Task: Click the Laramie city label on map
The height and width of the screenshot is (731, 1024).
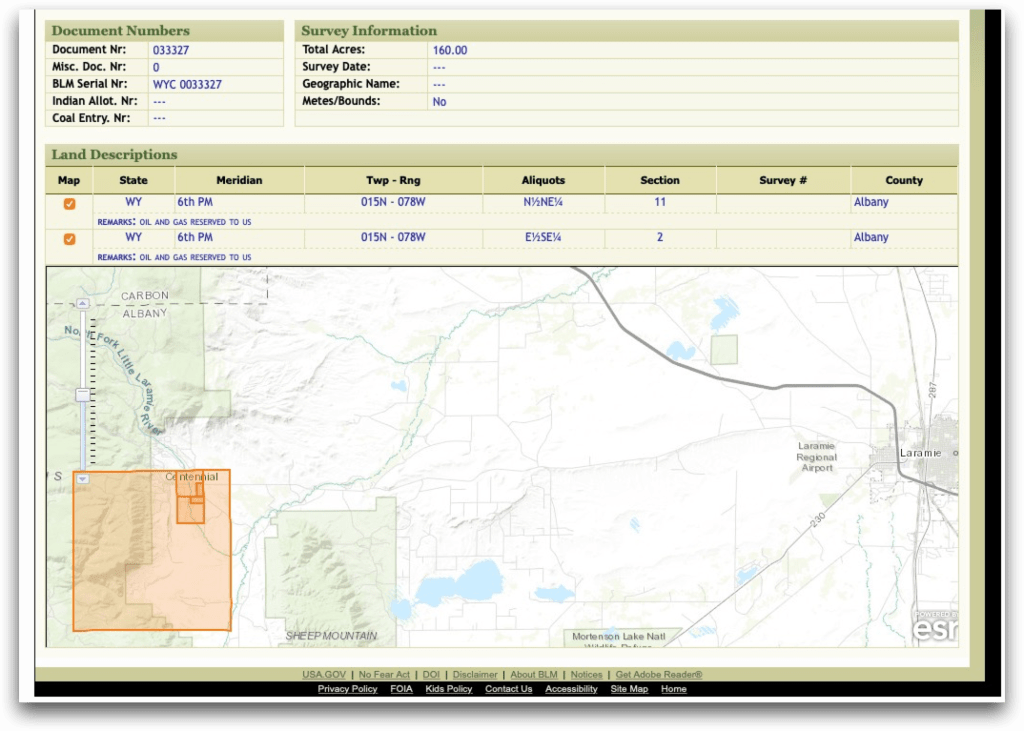Action: pyautogui.click(x=919, y=453)
